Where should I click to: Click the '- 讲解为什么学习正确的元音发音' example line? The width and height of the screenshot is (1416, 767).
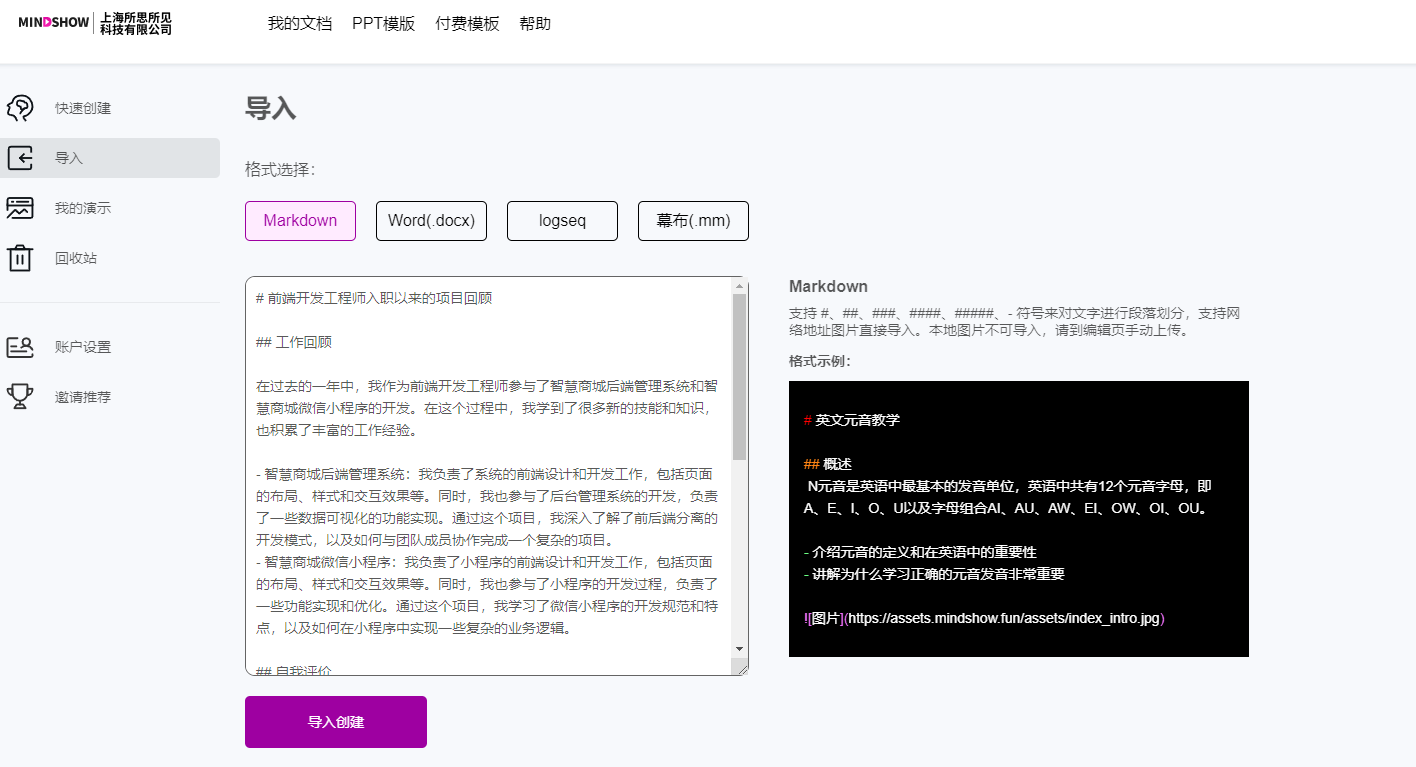pos(934,574)
